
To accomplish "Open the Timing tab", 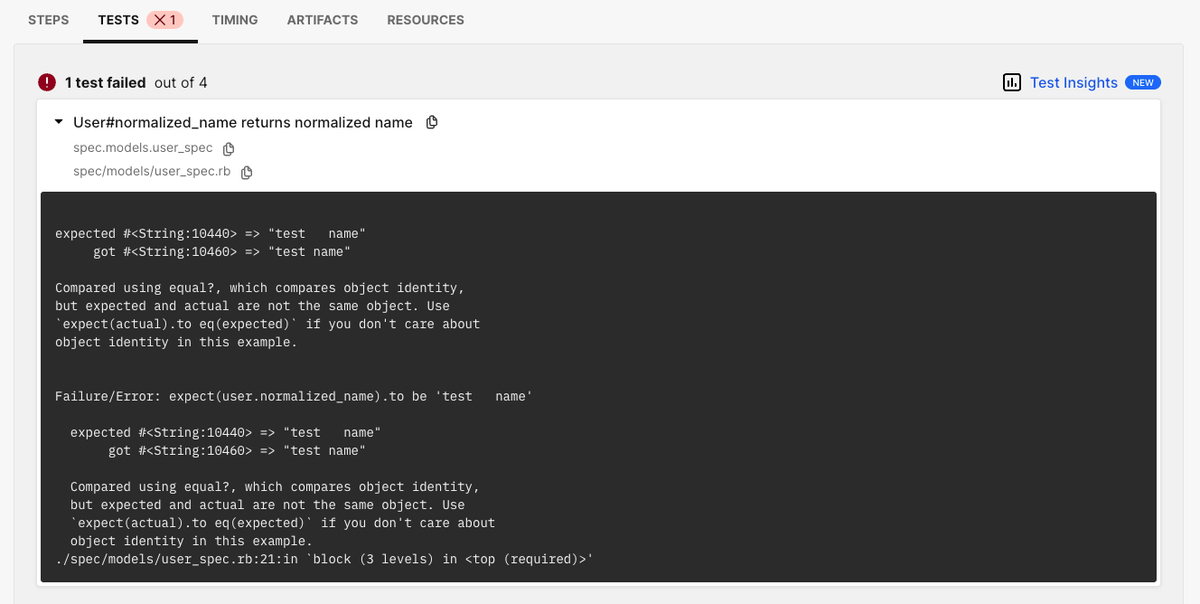I will (x=235, y=20).
